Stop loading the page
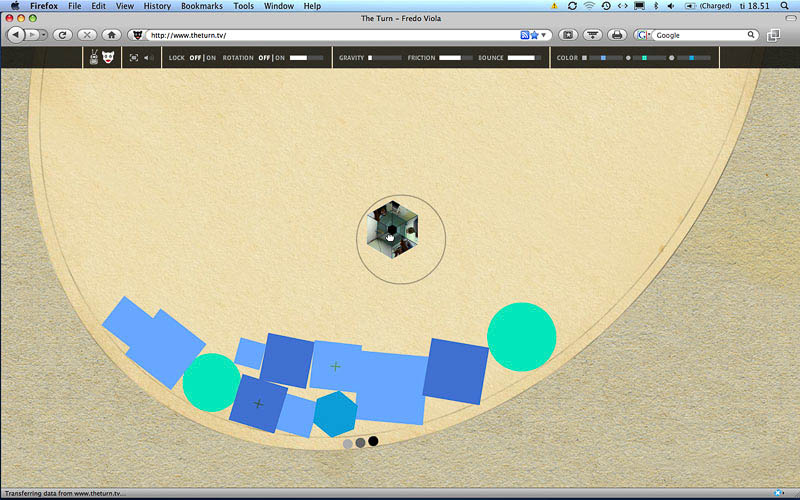The image size is (800, 500). pyautogui.click(x=87, y=35)
